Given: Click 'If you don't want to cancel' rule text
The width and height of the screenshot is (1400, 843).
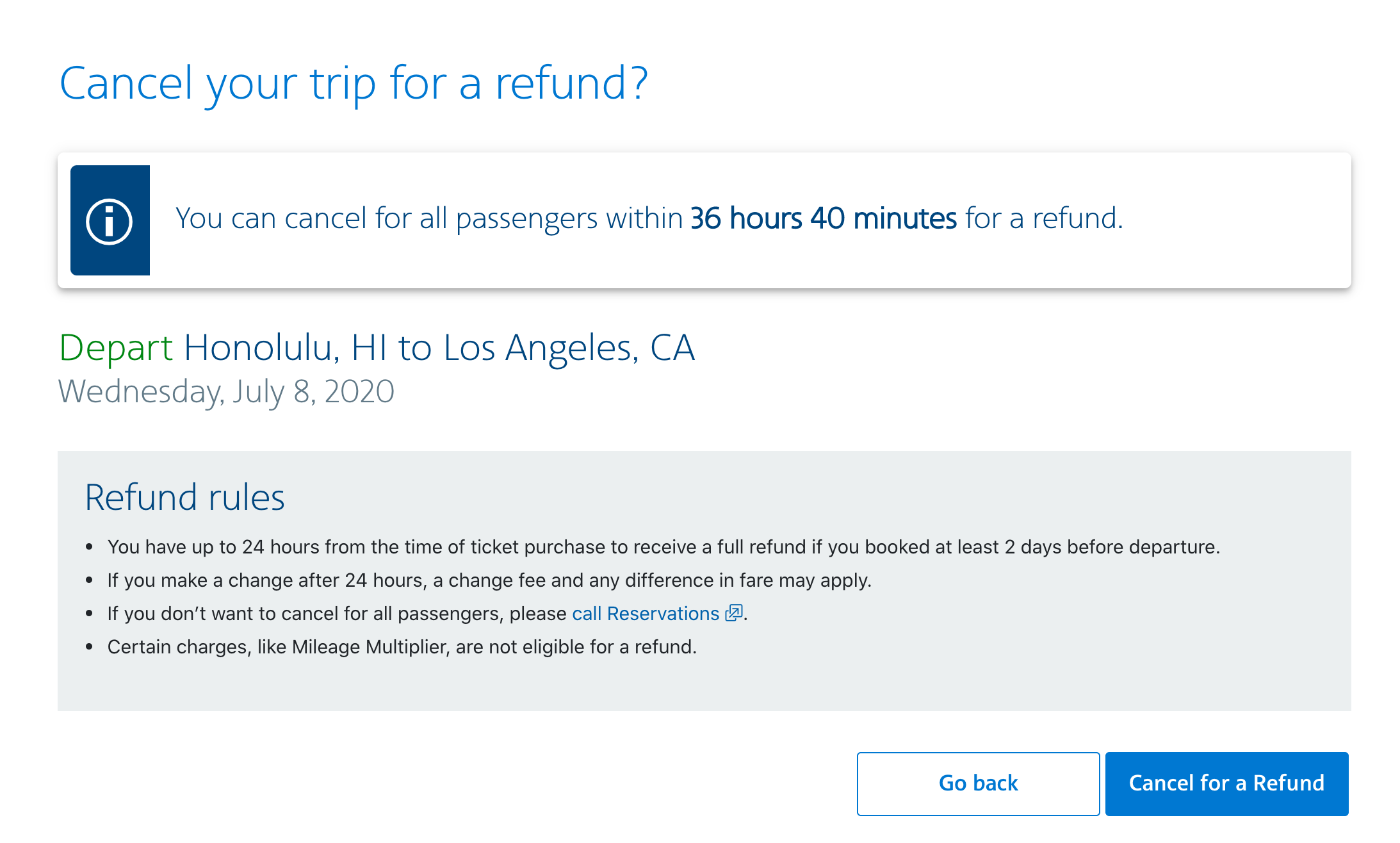Looking at the screenshot, I should click(x=337, y=614).
